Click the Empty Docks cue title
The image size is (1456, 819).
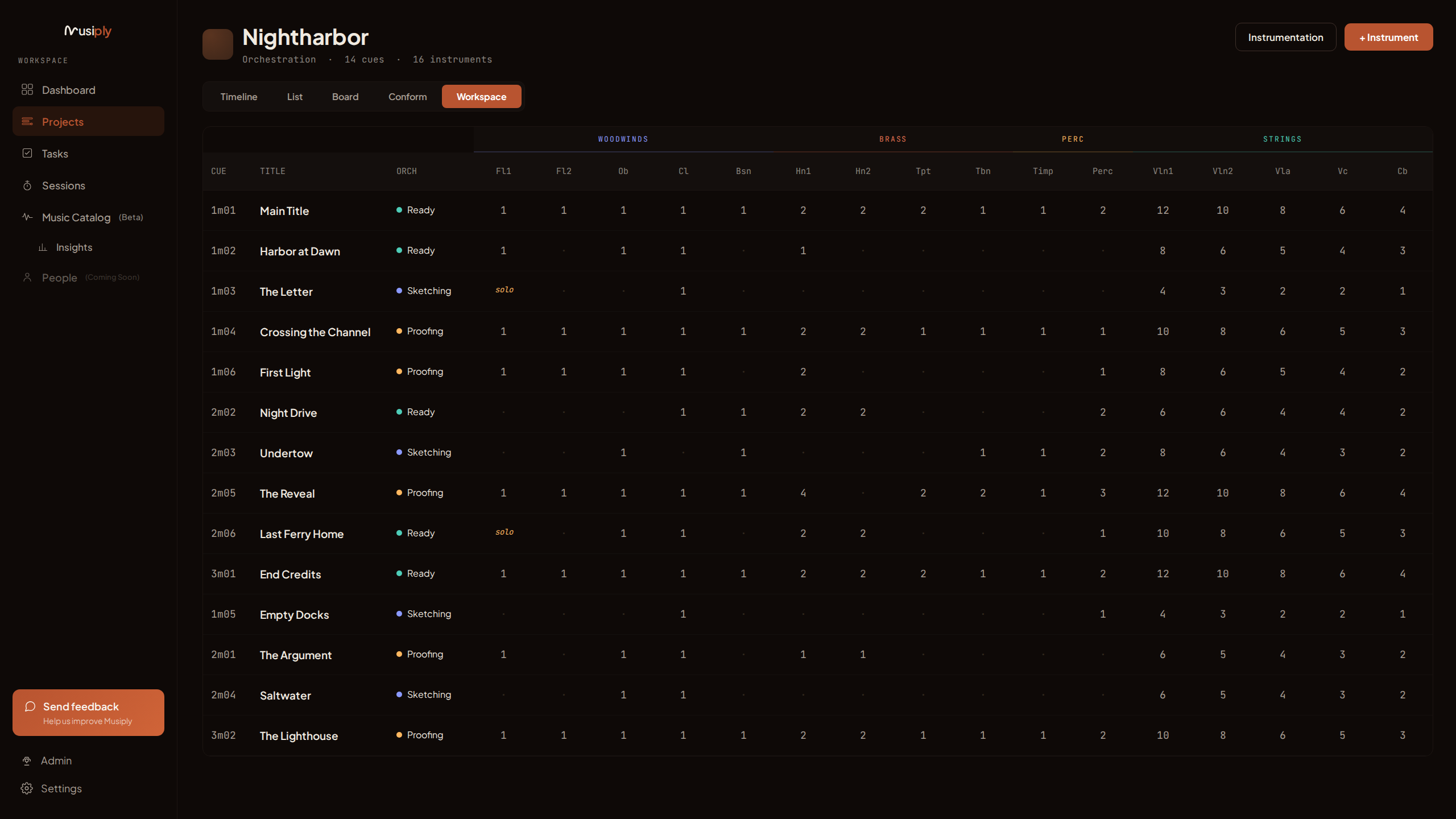tap(294, 615)
